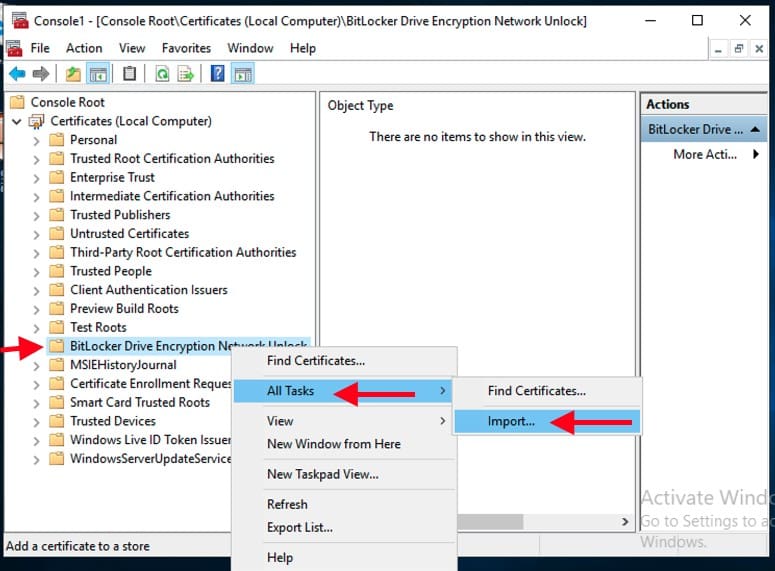775x571 pixels.
Task: Select Export List in the context menu
Action: (299, 527)
